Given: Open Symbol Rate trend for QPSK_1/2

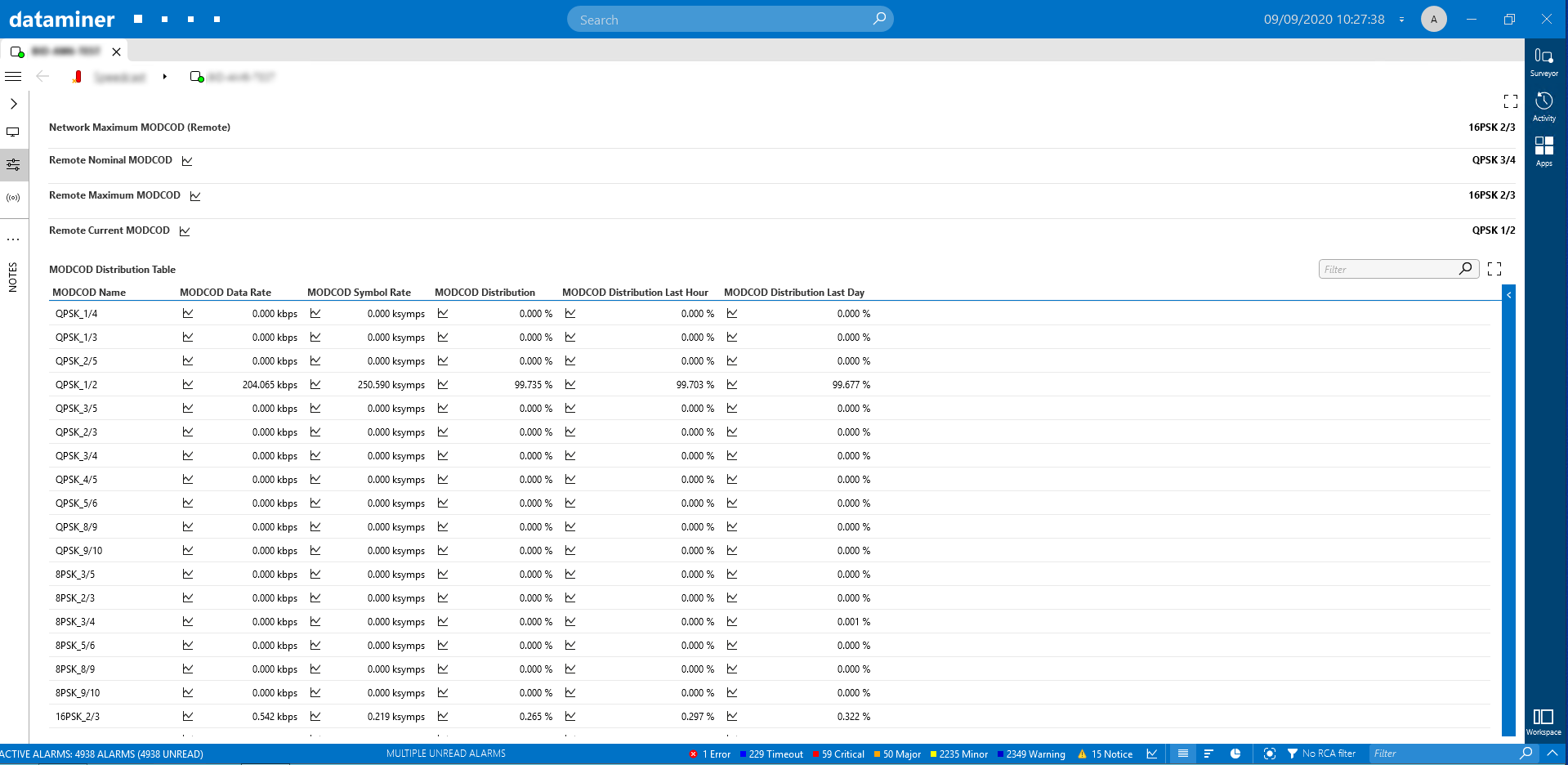Looking at the screenshot, I should coord(315,384).
